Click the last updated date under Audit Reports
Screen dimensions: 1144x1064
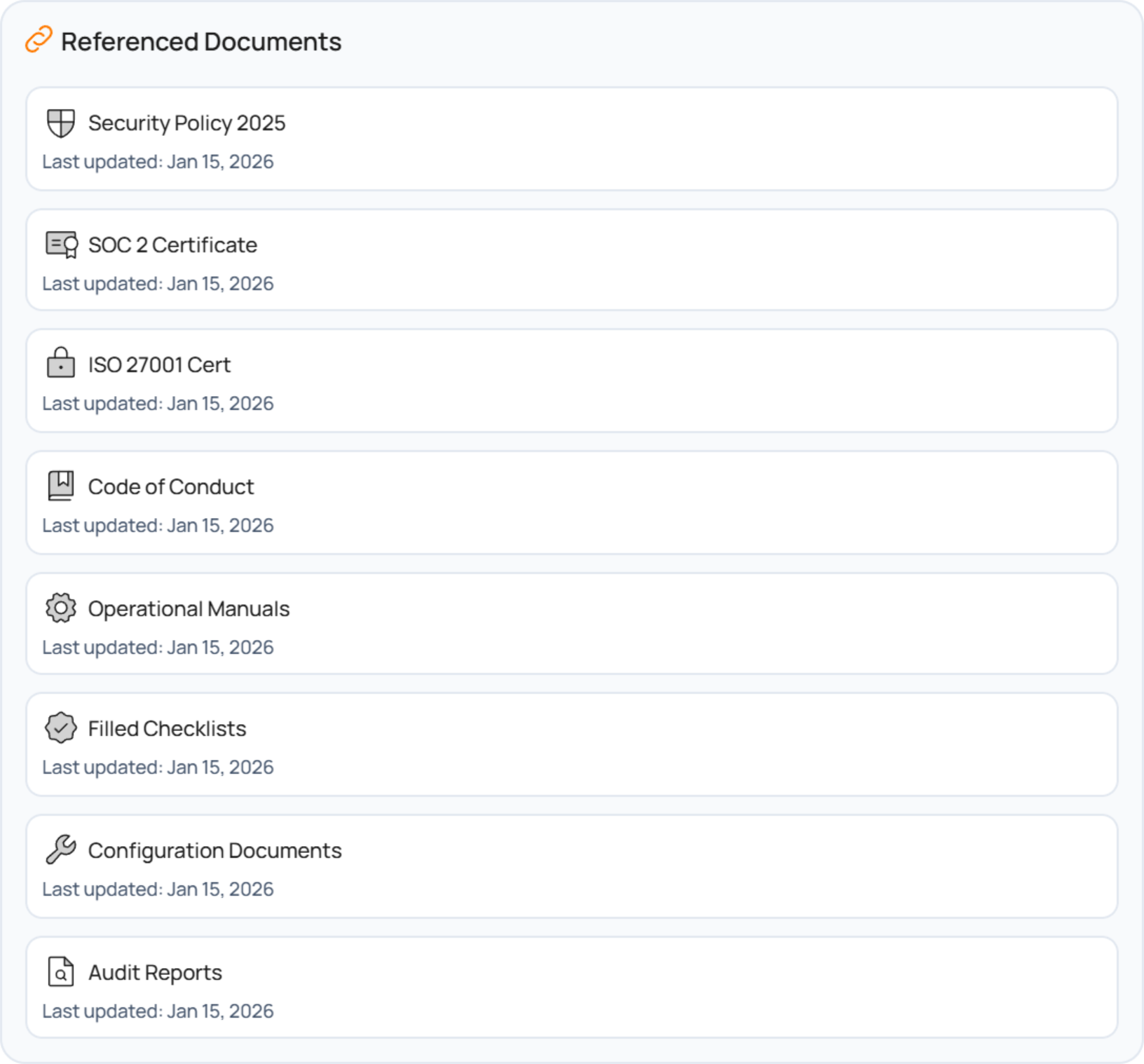pos(158,1011)
